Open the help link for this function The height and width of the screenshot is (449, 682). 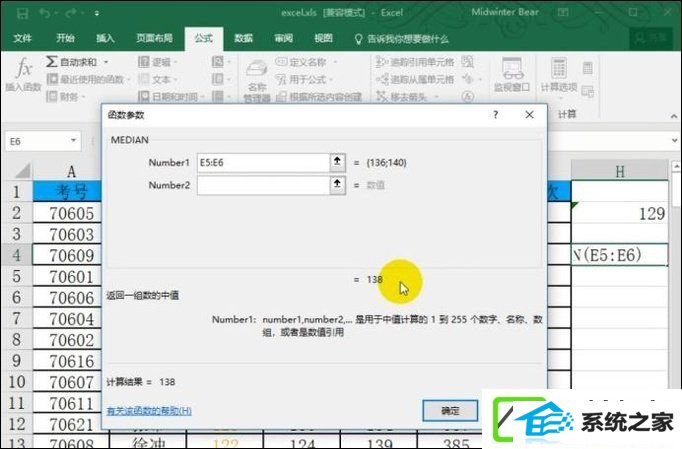pos(149,410)
